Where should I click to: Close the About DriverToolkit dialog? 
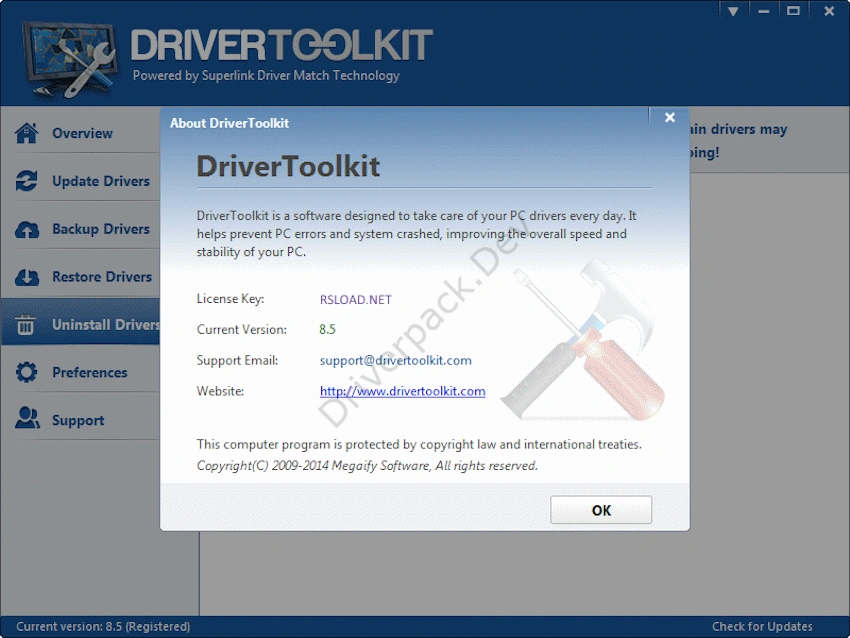[x=669, y=117]
